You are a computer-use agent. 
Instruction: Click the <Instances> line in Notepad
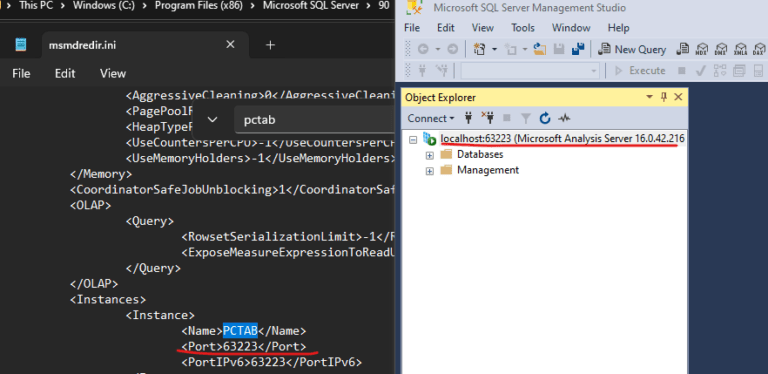pyautogui.click(x=108, y=299)
